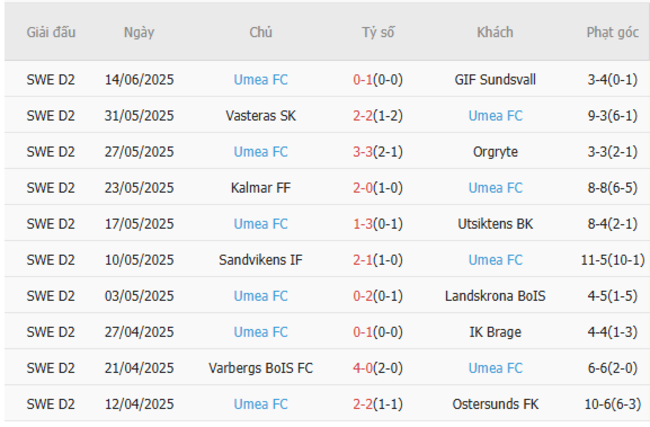Select the date 12/04/2025 cell
The height and width of the screenshot is (427, 650).
point(139,403)
